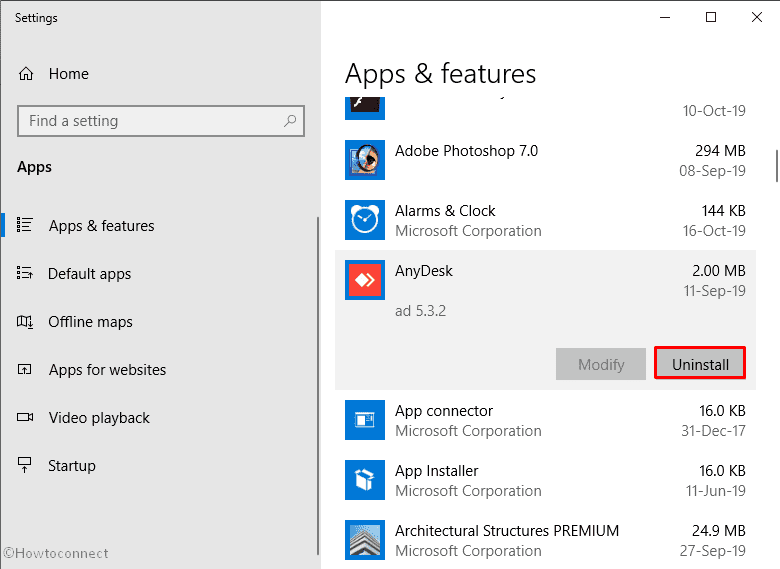Close the Settings window
Viewport: 780px width, 569px height.
tap(757, 17)
